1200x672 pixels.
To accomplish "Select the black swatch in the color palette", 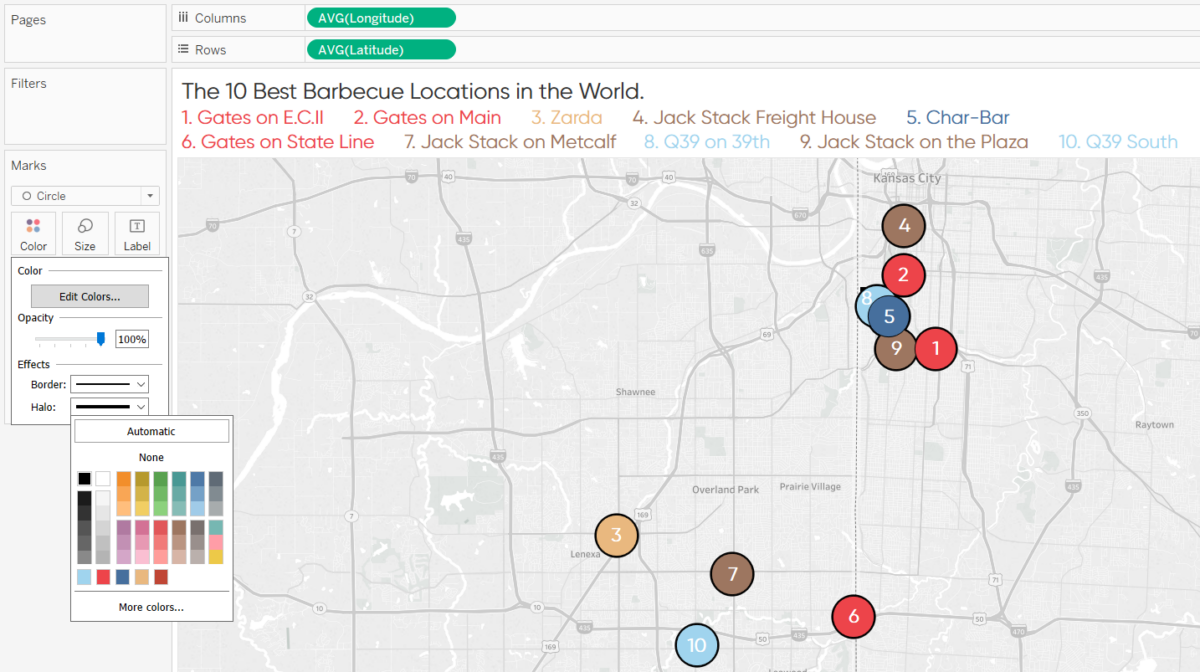I will 84,479.
